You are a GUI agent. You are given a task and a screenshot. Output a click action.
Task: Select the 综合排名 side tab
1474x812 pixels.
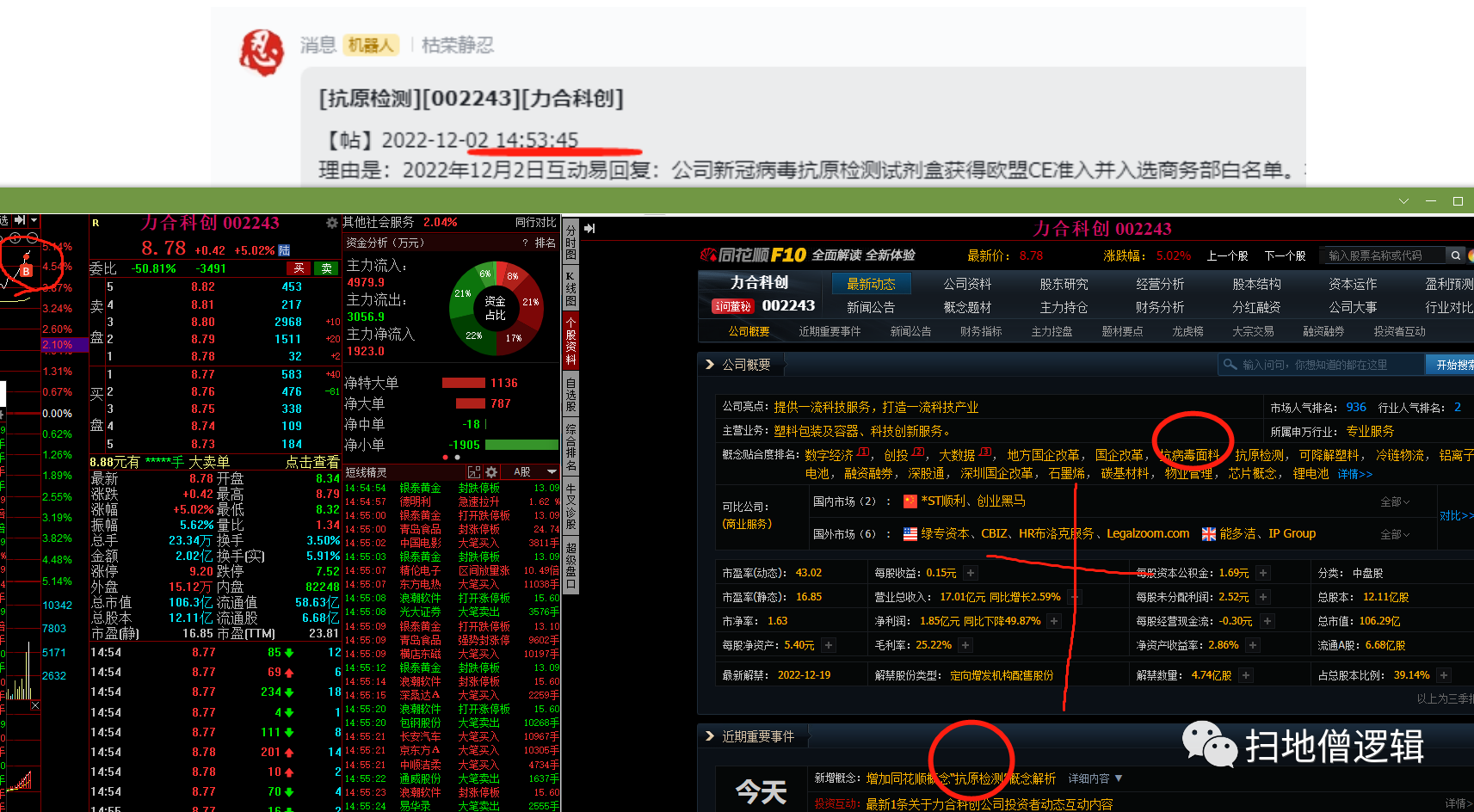(570, 446)
